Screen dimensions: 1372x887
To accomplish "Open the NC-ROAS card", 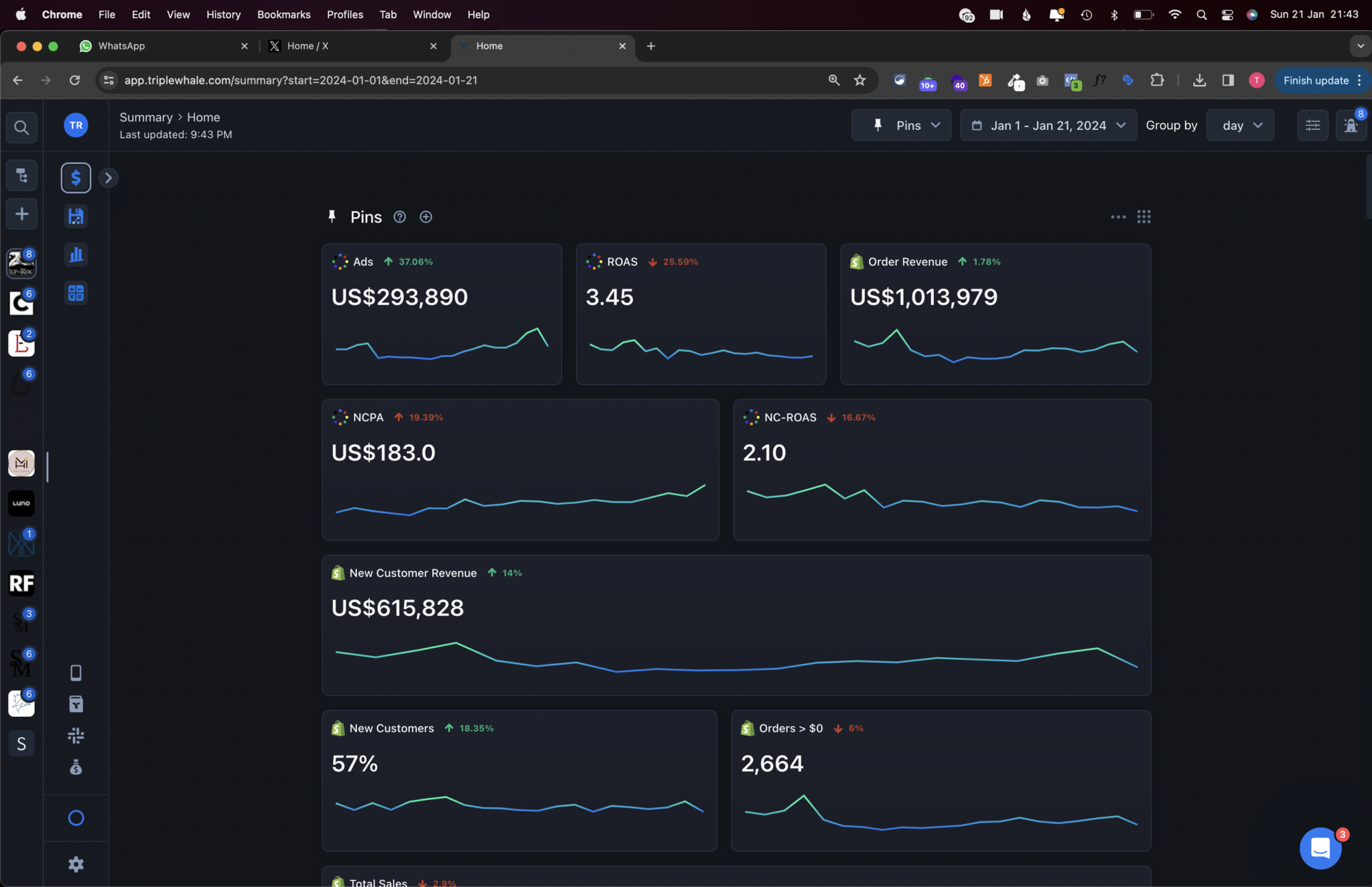I will pos(942,470).
